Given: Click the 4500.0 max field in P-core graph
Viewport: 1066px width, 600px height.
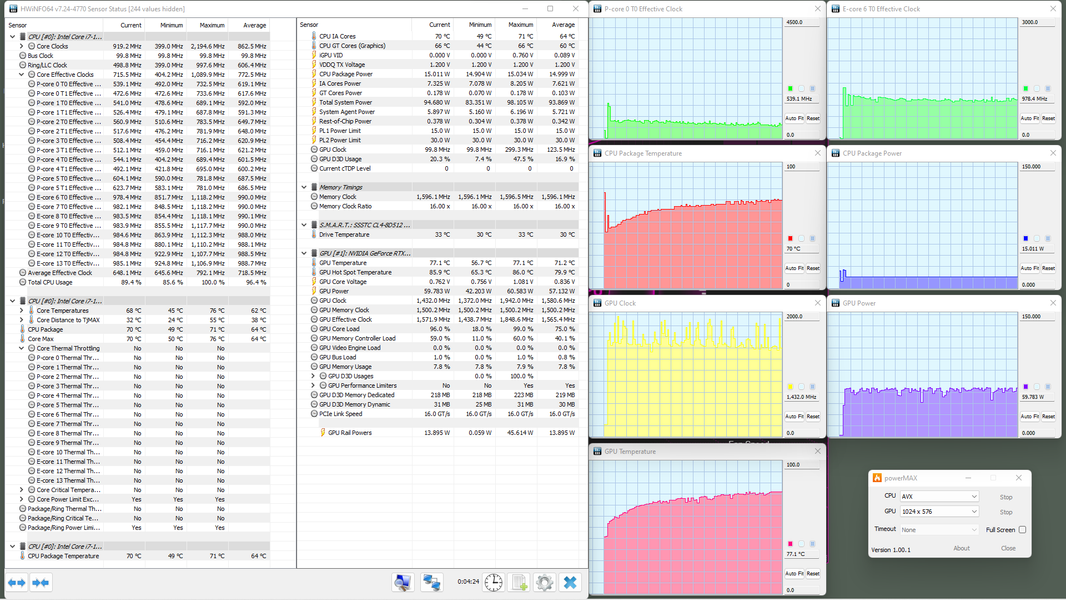Looking at the screenshot, I should coord(802,22).
